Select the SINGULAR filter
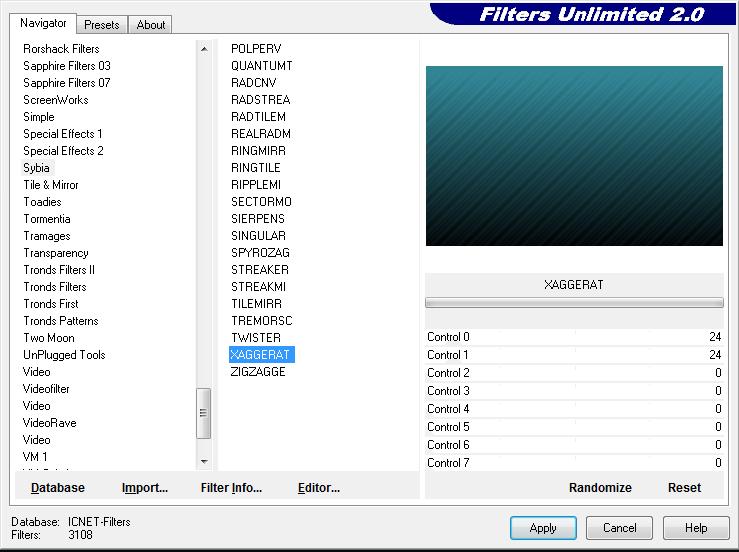Viewport: 739px width, 552px height. (258, 235)
